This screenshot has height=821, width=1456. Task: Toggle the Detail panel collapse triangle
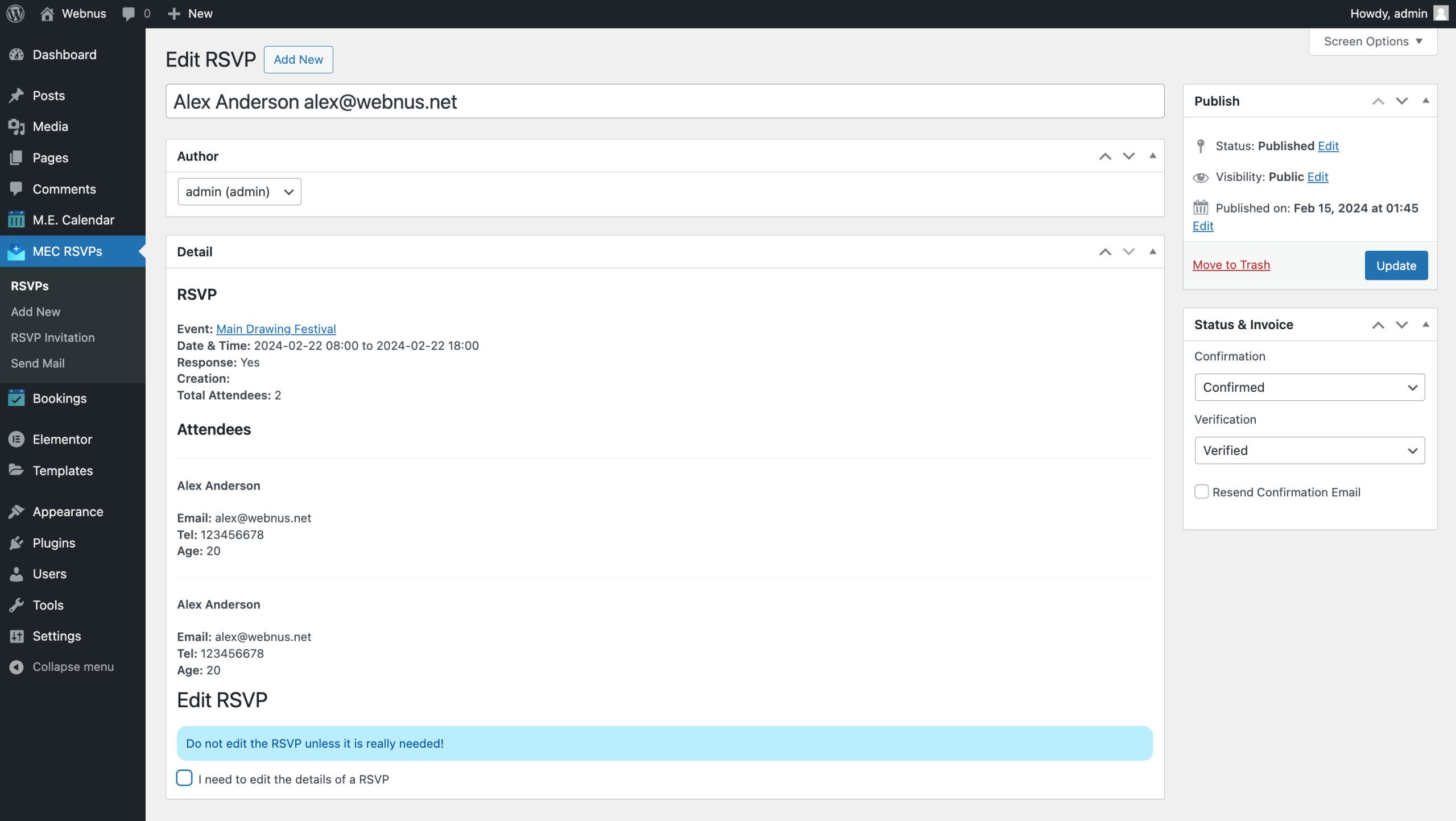(x=1153, y=252)
